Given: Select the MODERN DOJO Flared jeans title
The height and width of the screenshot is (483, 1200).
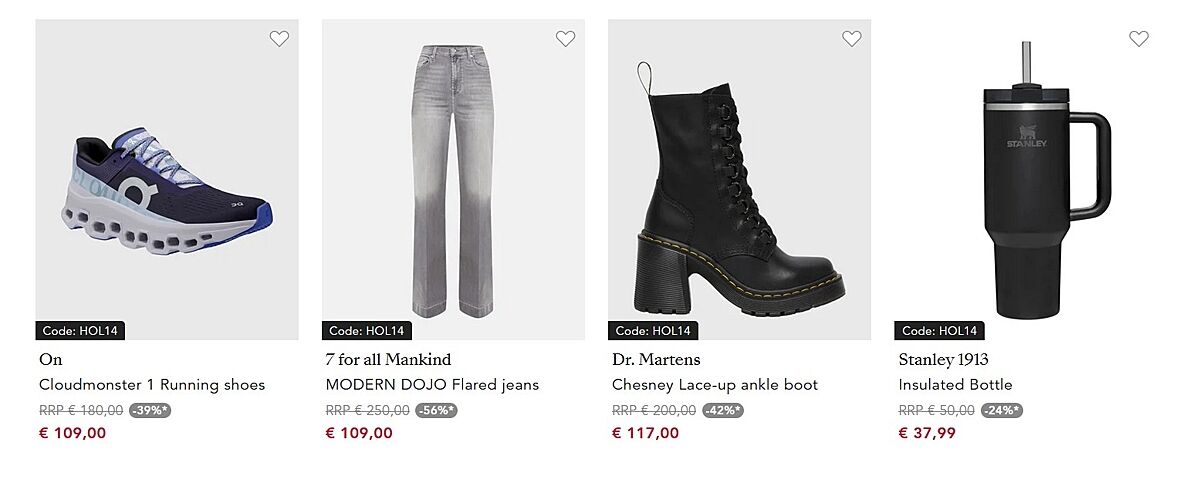Looking at the screenshot, I should click(x=432, y=385).
